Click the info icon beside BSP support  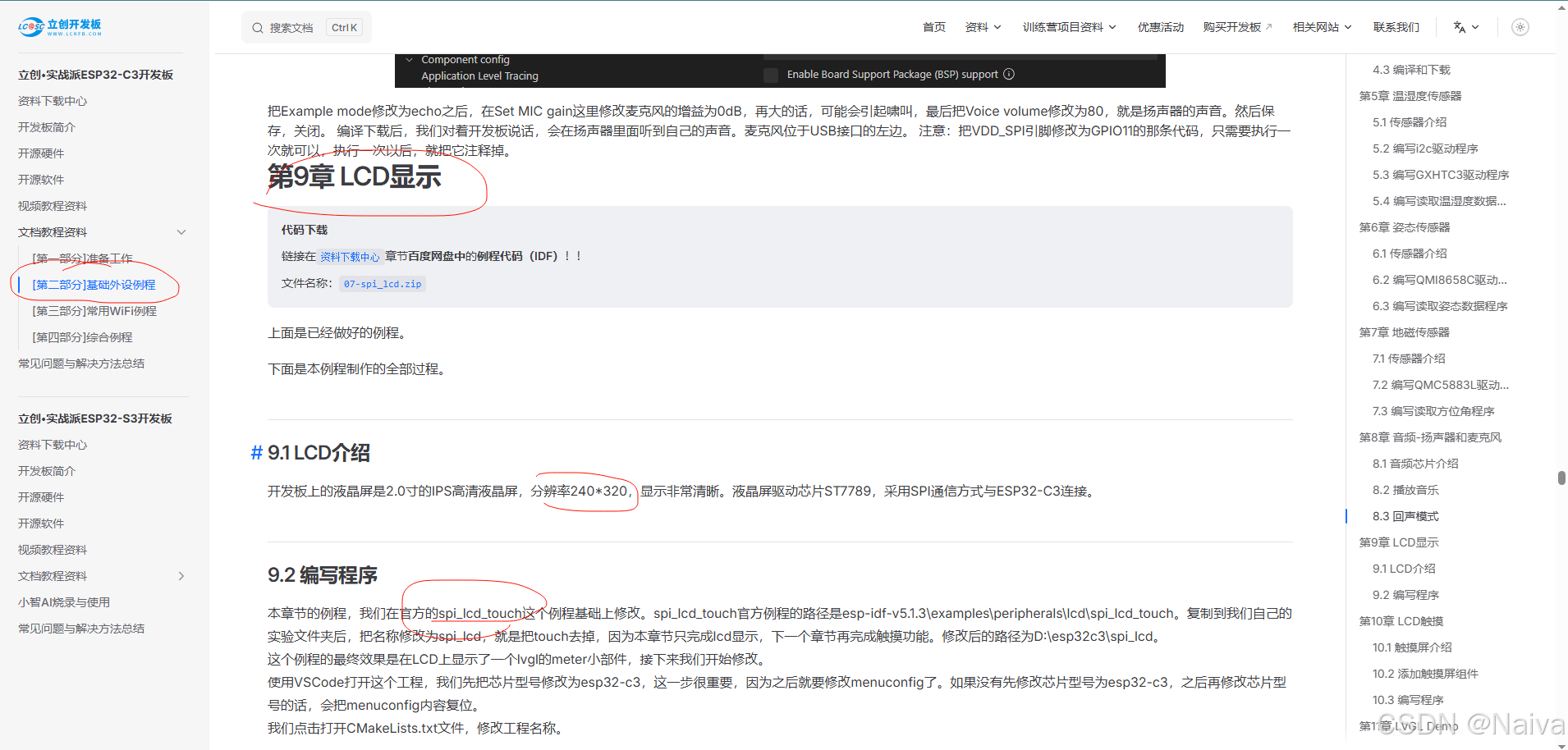click(x=1009, y=74)
